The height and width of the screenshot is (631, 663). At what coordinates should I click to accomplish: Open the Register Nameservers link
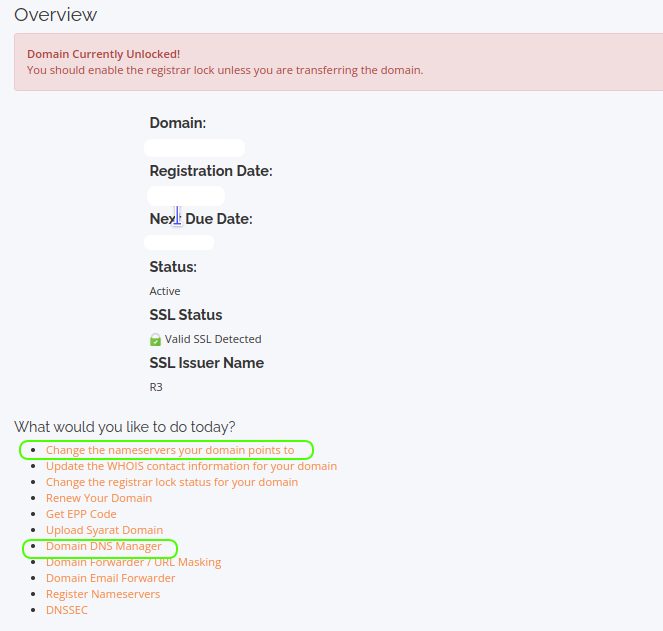click(x=102, y=594)
